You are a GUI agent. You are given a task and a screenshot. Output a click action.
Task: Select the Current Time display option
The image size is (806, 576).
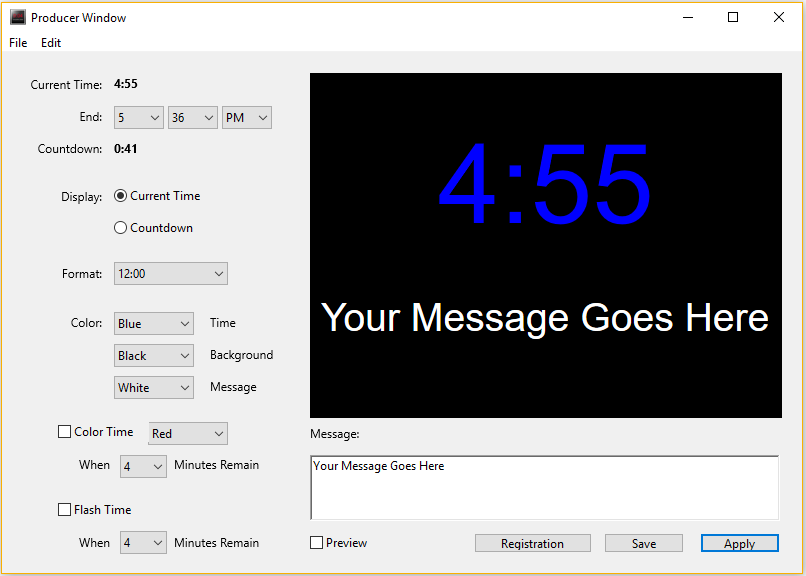121,196
